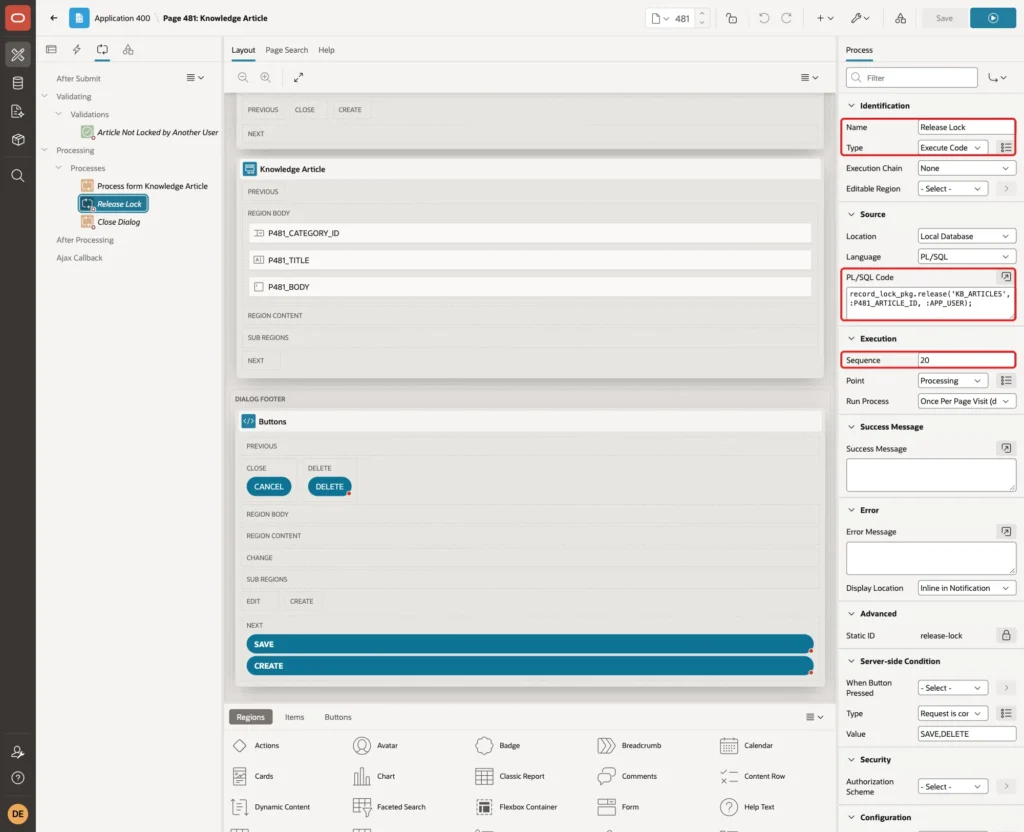Open SQL Workshop database icon
The image size is (1024, 832).
click(18, 83)
